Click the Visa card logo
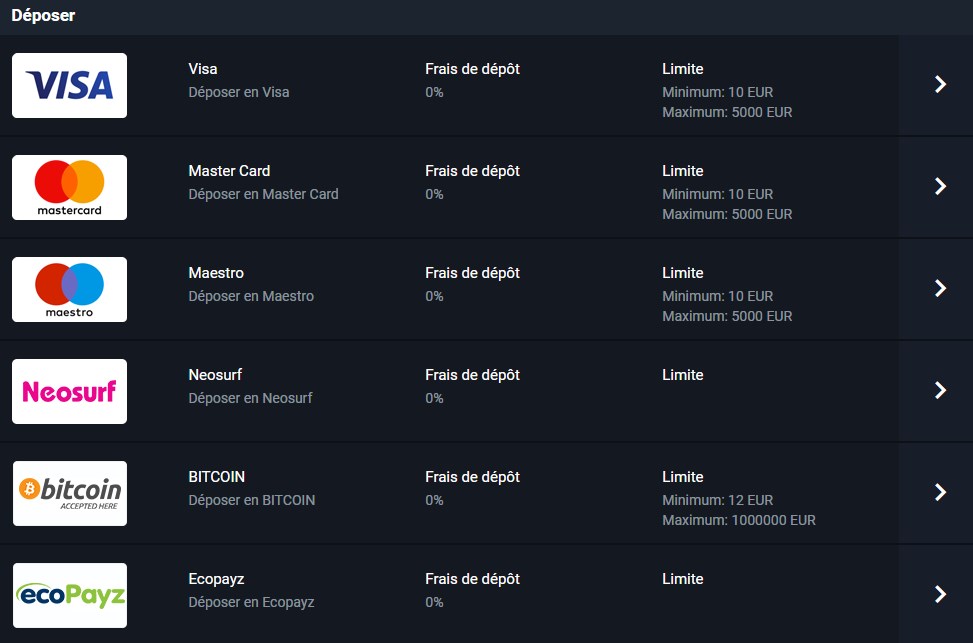Viewport: 973px width, 643px height. pyautogui.click(x=69, y=86)
